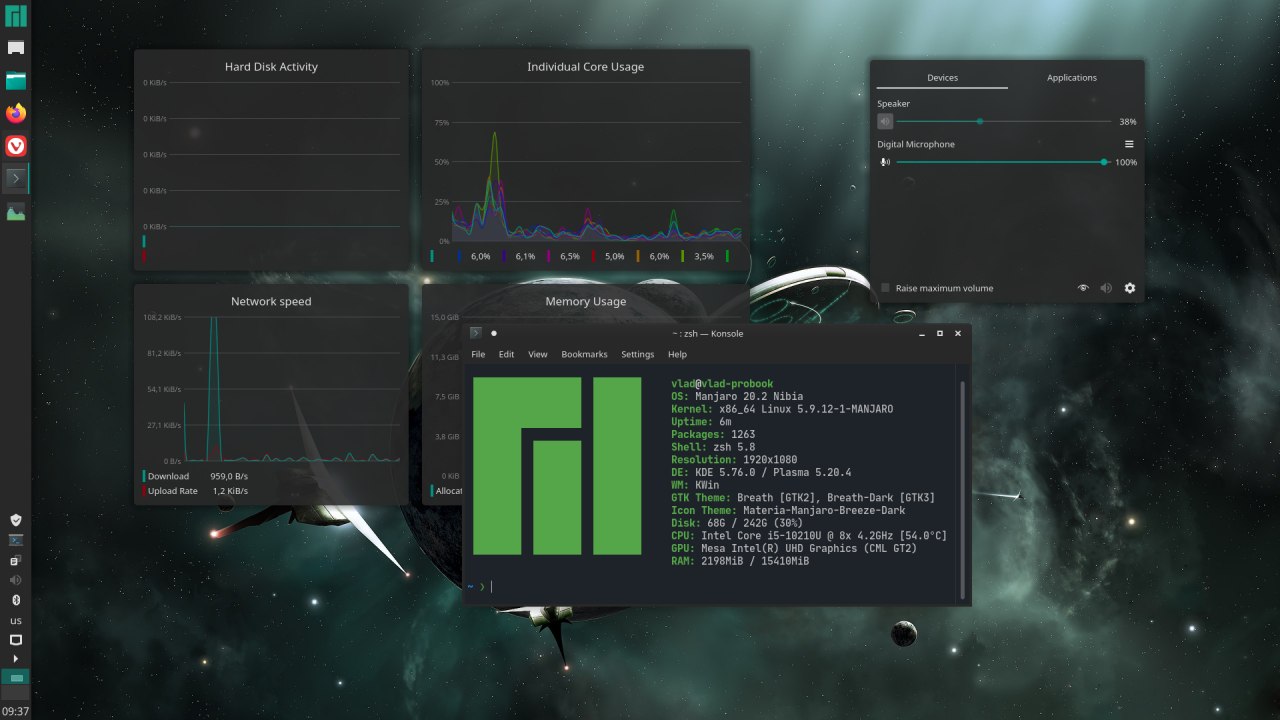Maximize the Konsole window

(939, 333)
